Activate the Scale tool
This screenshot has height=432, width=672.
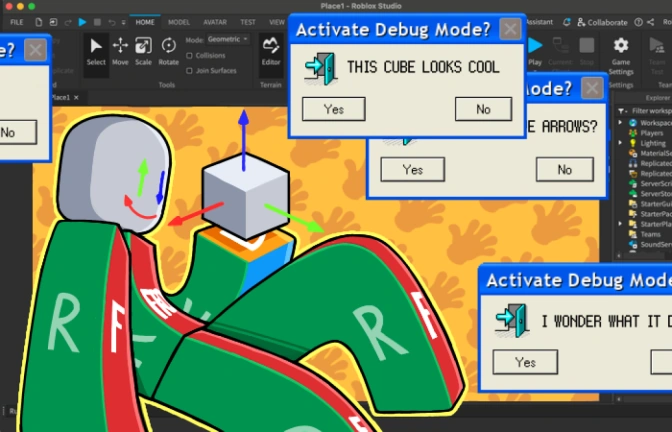point(143,52)
